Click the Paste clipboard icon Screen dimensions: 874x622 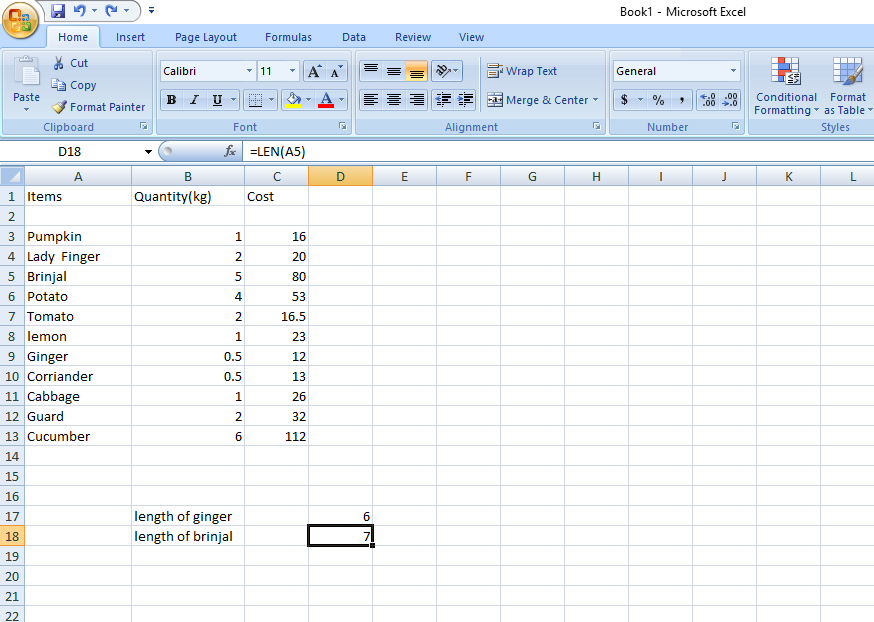(26, 72)
